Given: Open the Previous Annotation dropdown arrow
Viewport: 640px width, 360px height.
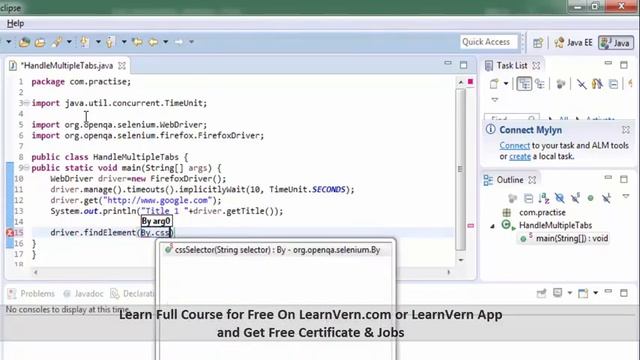Looking at the screenshot, I should point(124,42).
